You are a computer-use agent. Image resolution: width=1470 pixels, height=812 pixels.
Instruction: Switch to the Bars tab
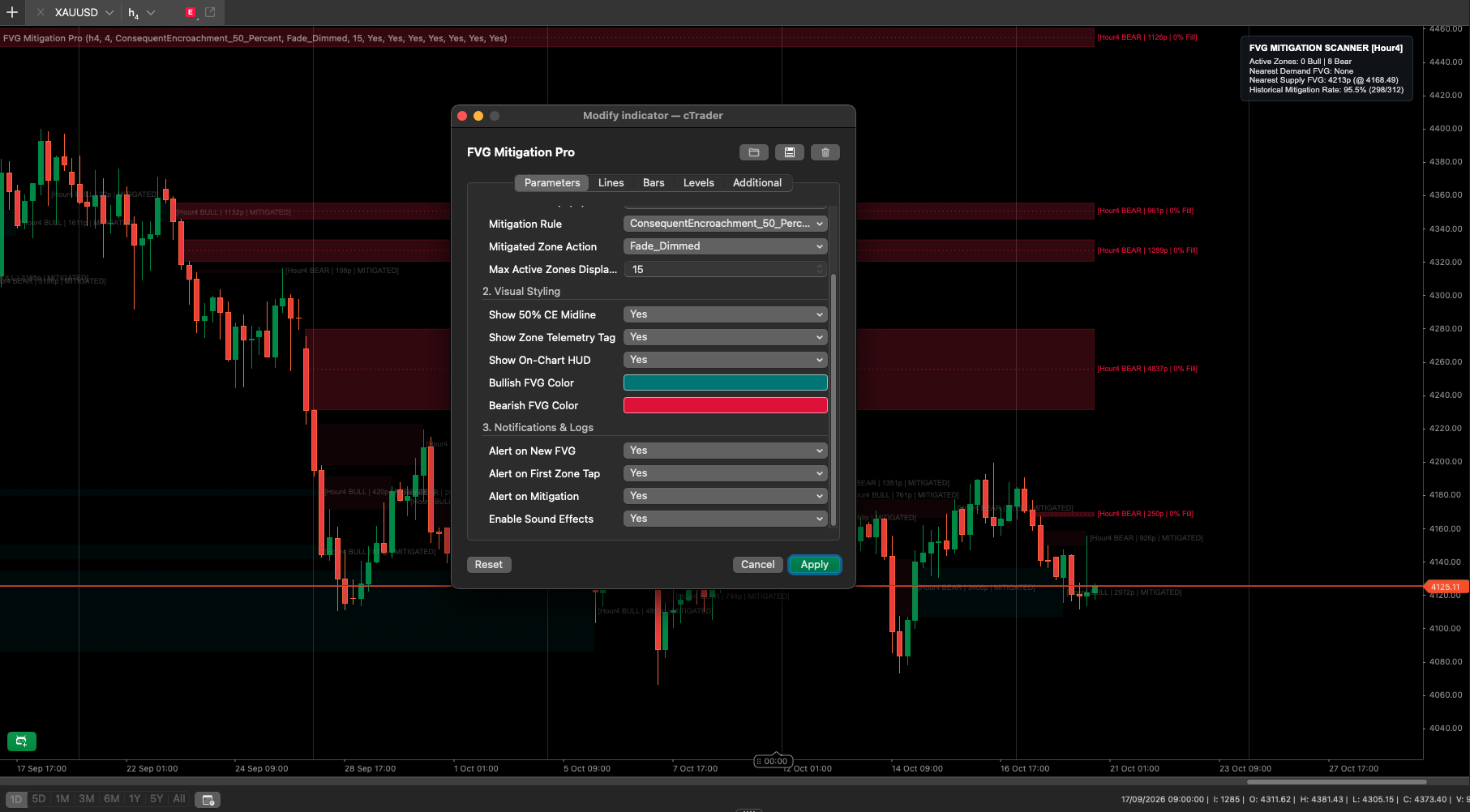(x=654, y=183)
